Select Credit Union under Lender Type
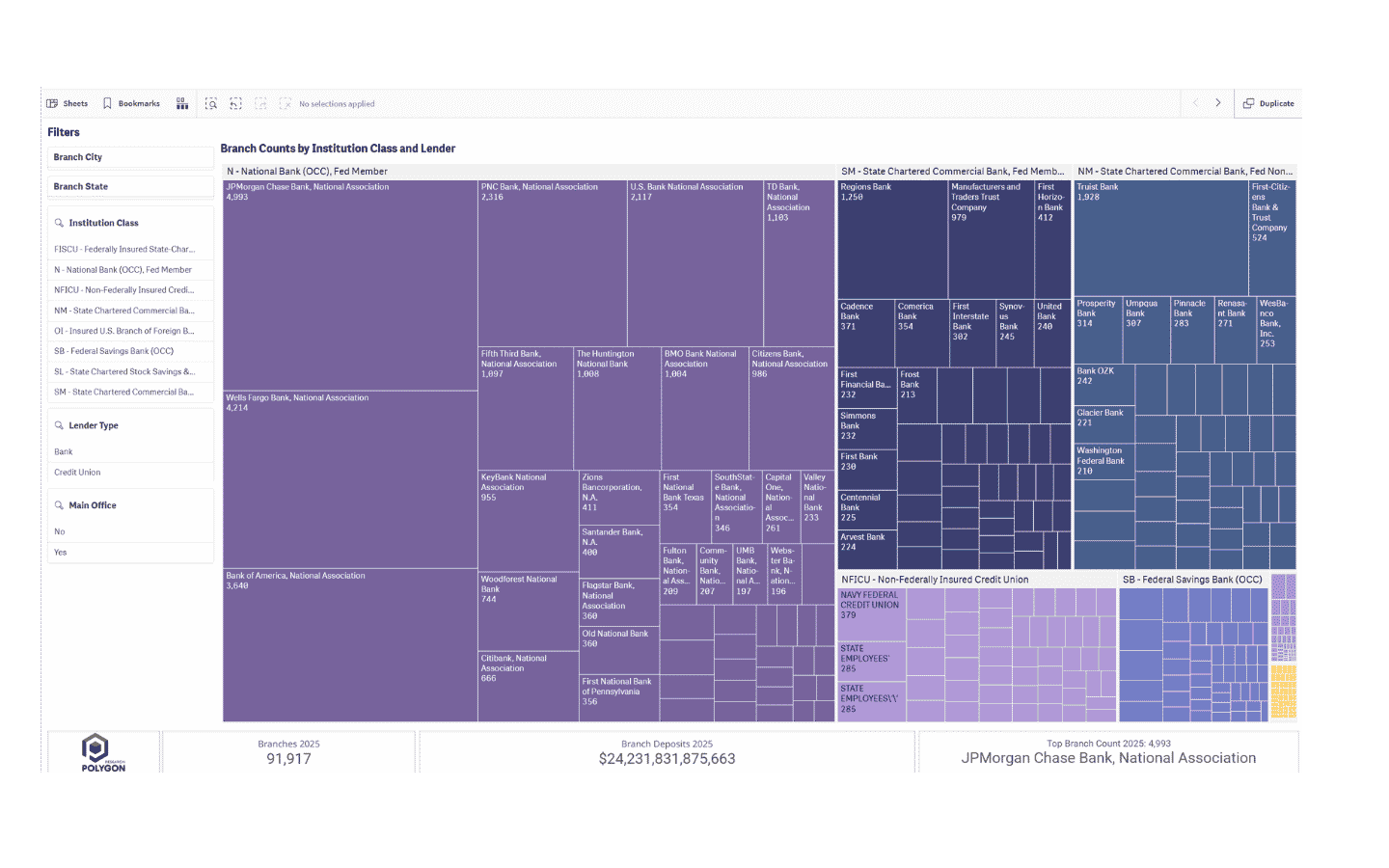Image resolution: width=1389 pixels, height=868 pixels. tap(130, 473)
